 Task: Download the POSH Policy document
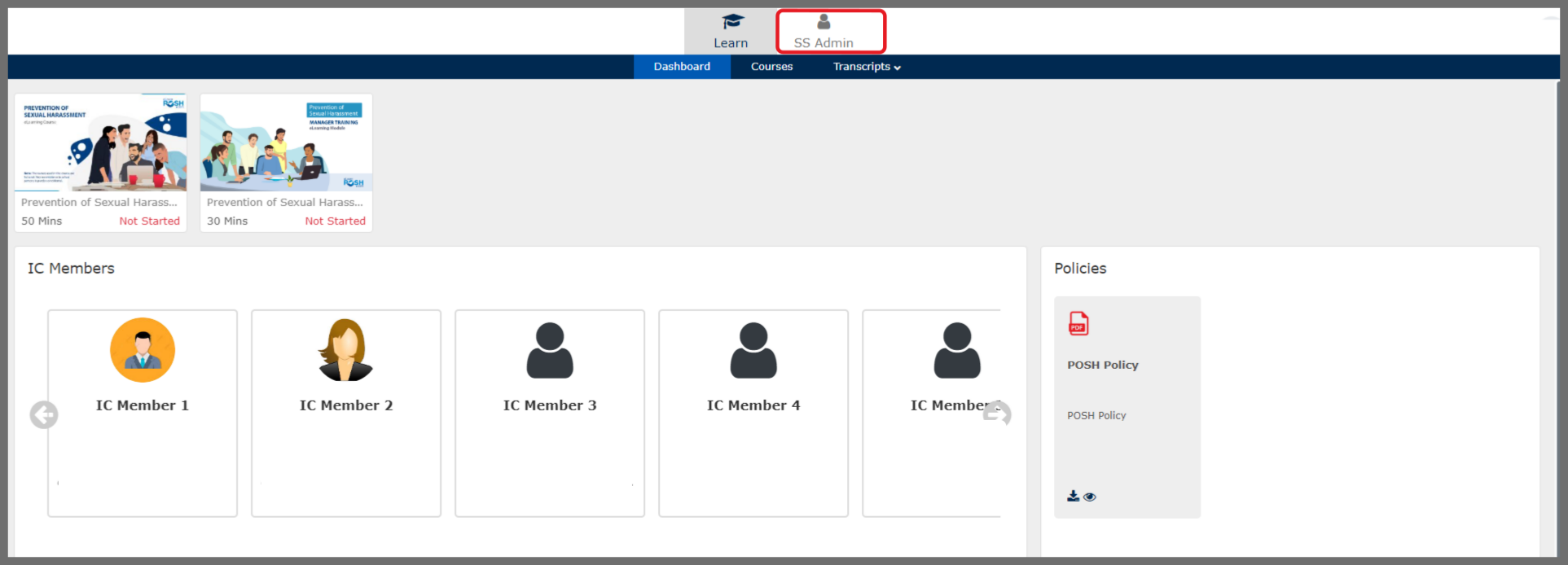point(1073,496)
